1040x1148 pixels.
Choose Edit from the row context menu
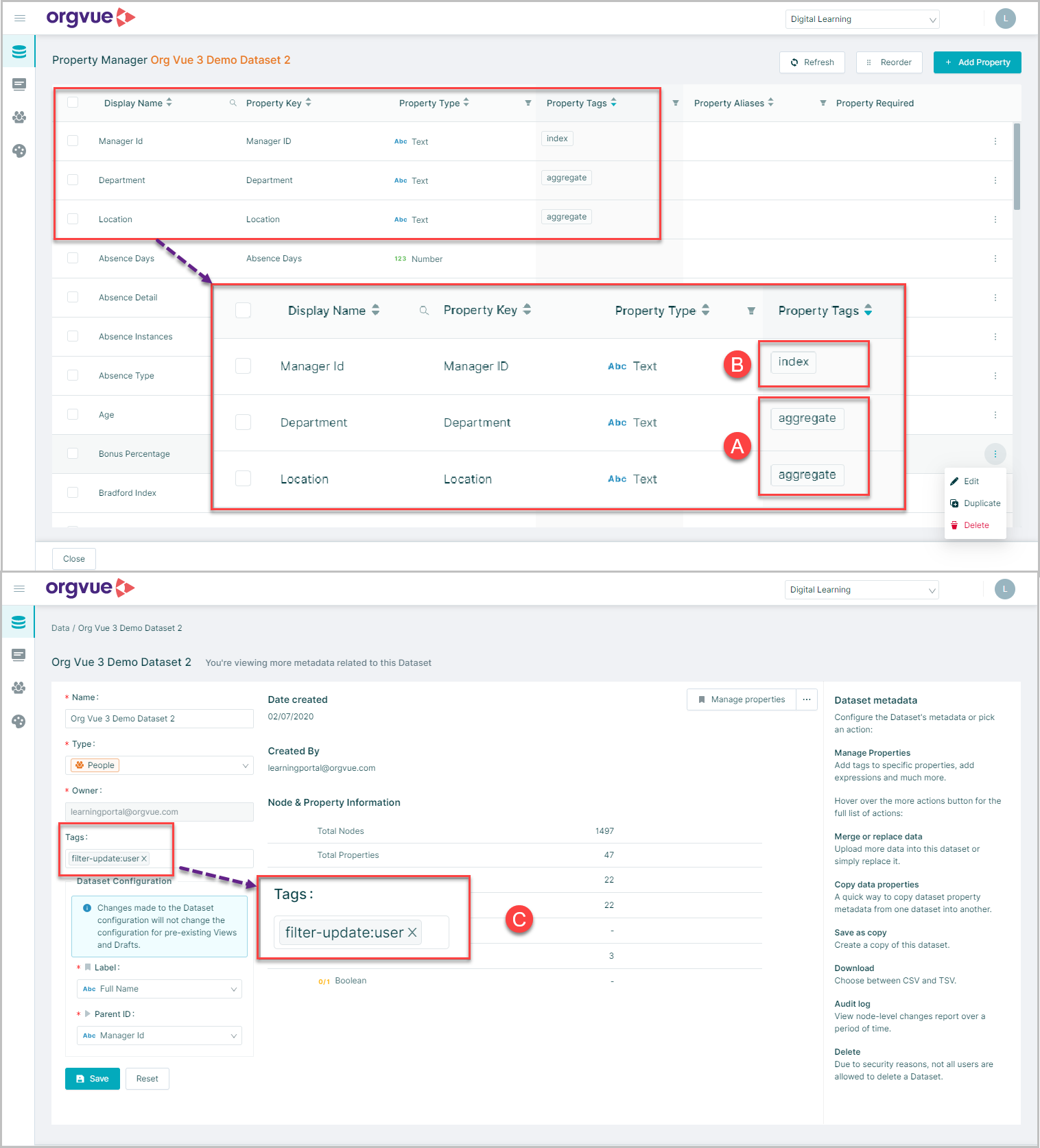975,481
